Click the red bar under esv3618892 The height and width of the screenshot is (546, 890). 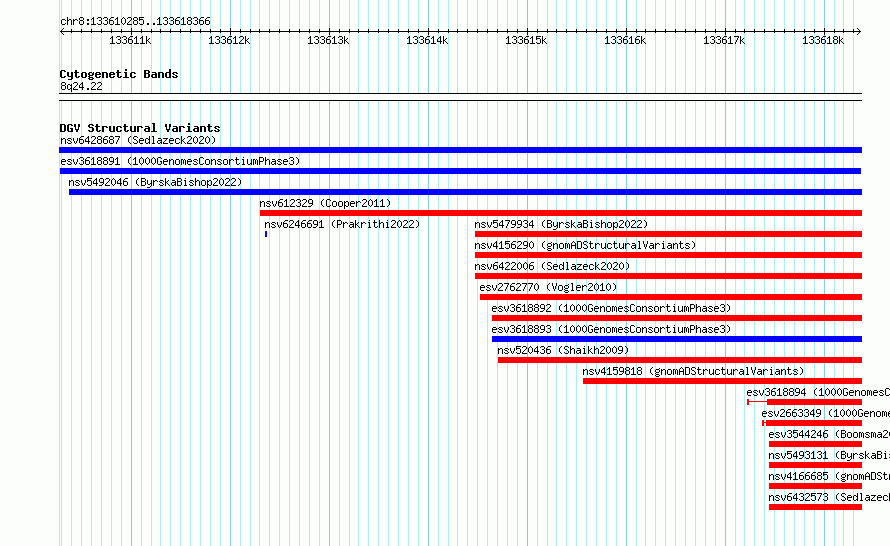coord(677,318)
